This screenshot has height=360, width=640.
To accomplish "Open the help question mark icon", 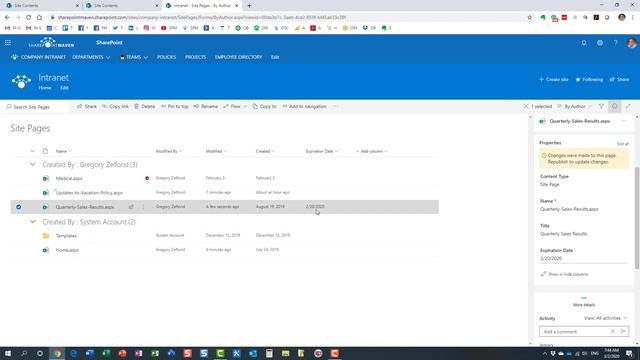I will [616, 42].
